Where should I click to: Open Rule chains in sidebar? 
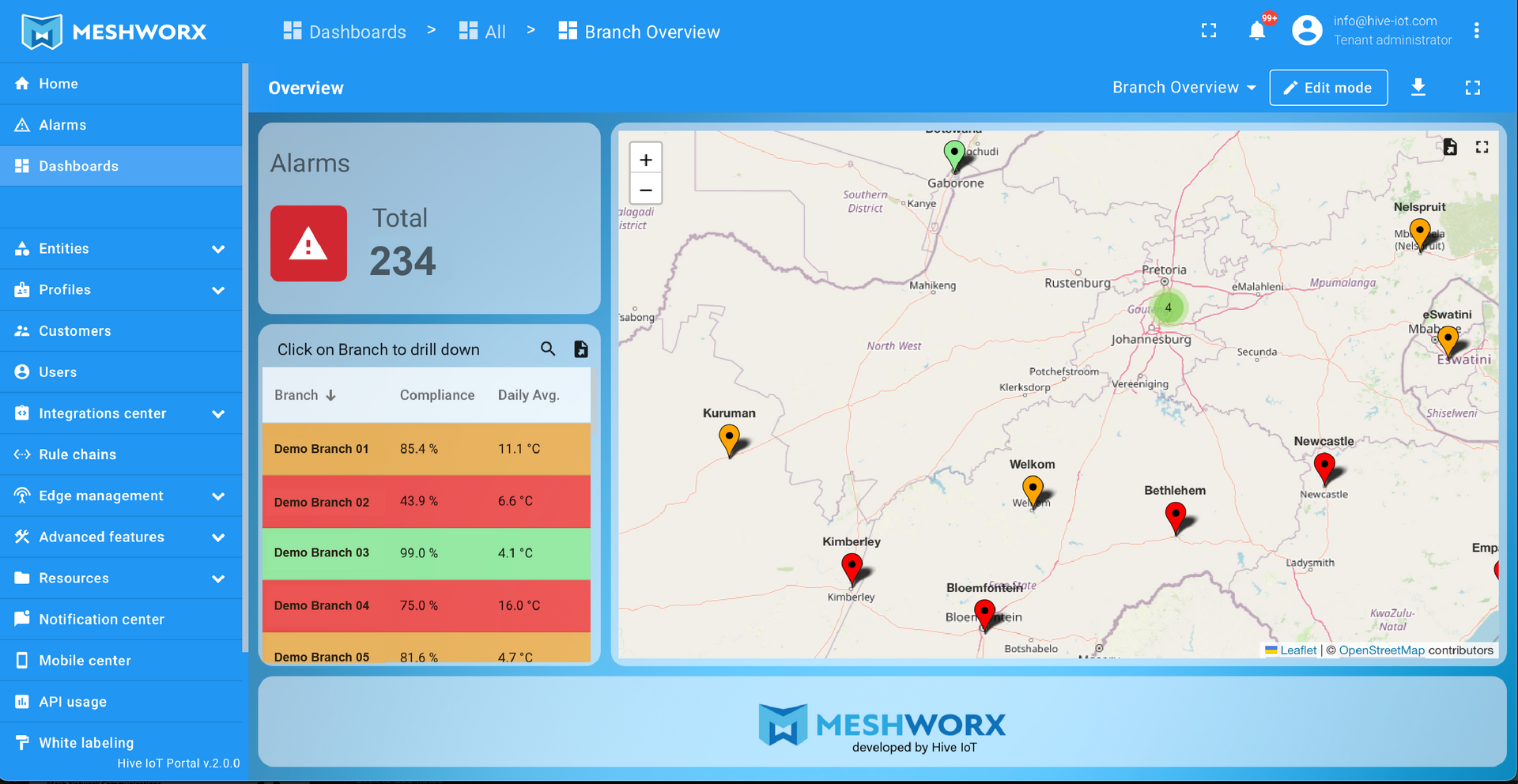(x=121, y=454)
